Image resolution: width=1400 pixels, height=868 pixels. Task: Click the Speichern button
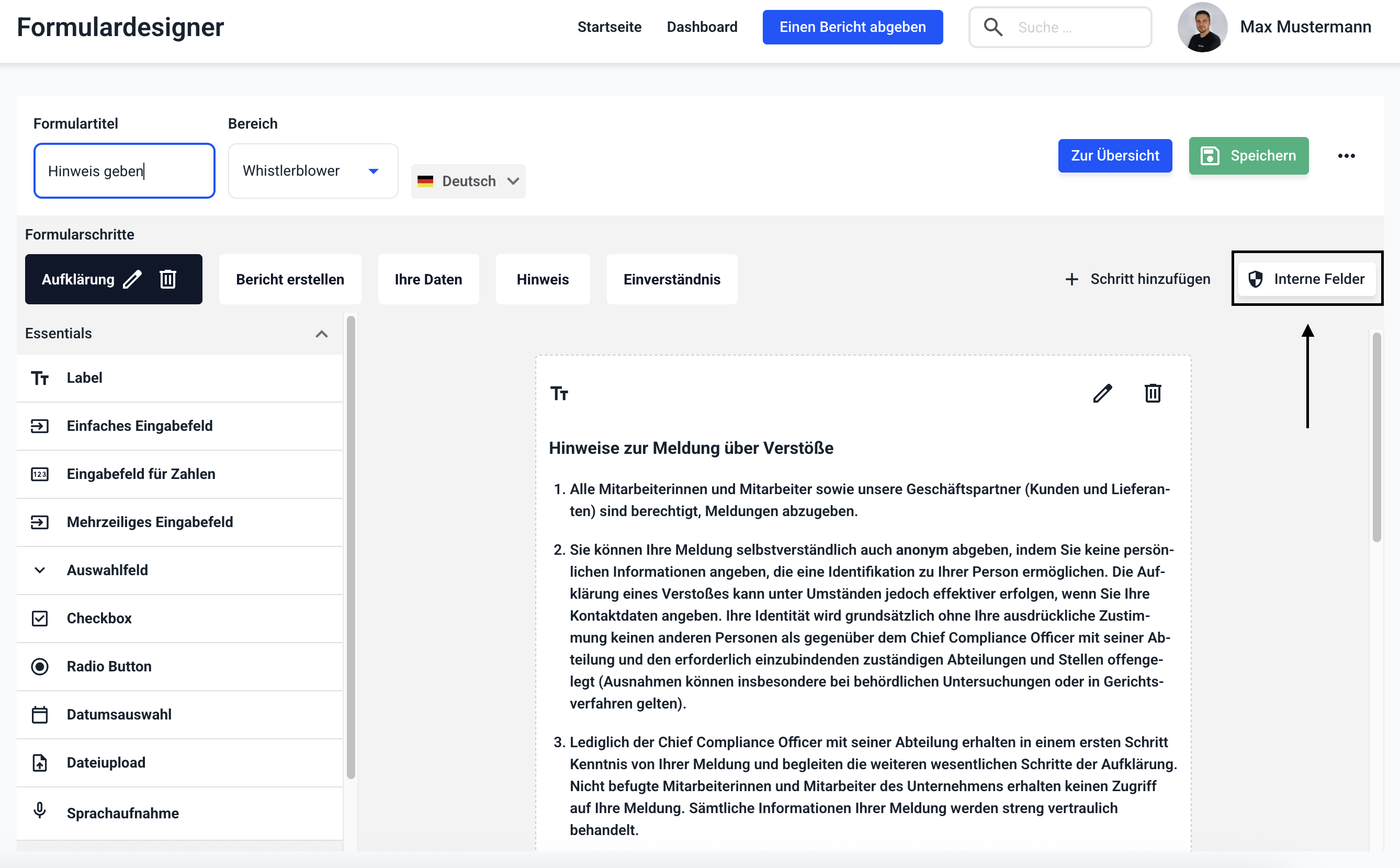(x=1248, y=156)
